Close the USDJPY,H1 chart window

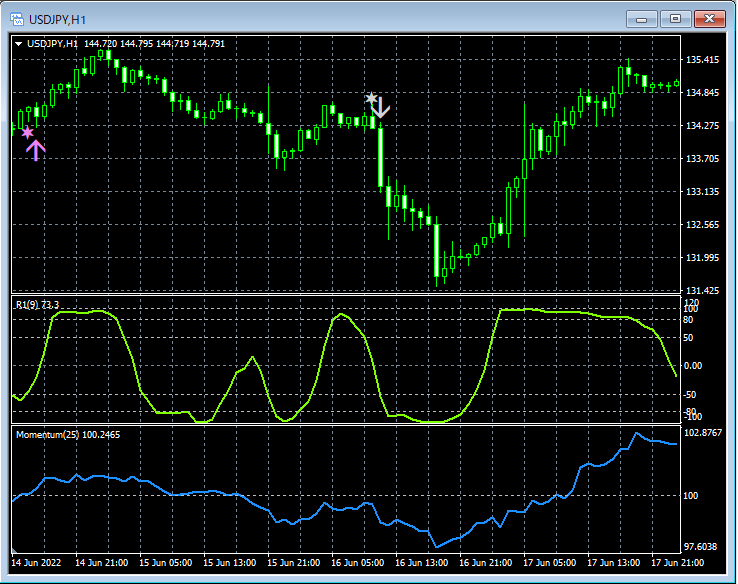pos(710,18)
